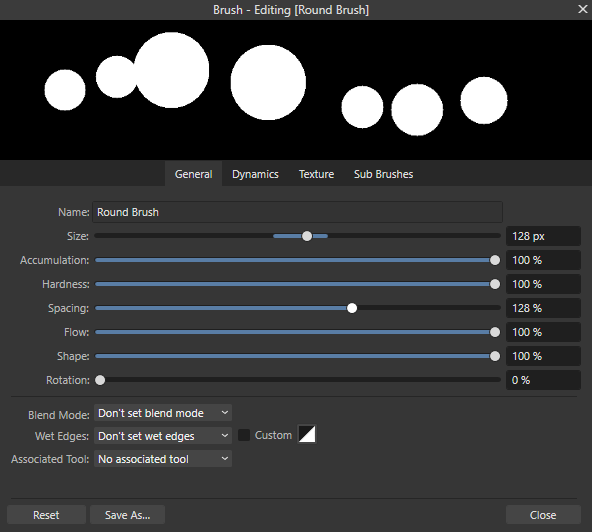
Task: Open the Wet Edges dropdown
Action: tap(163, 436)
